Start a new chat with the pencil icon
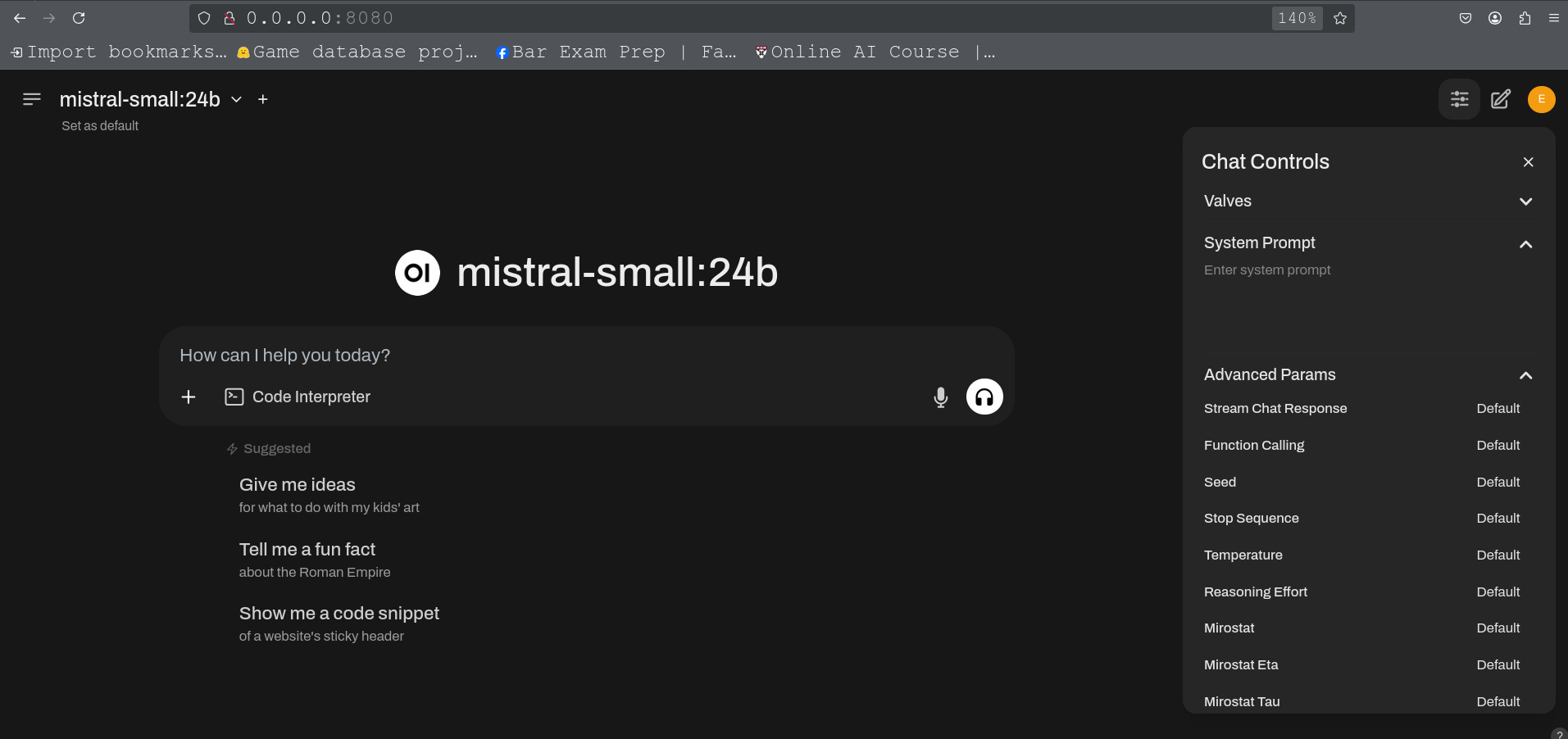This screenshot has height=739, width=1568. [x=1501, y=99]
